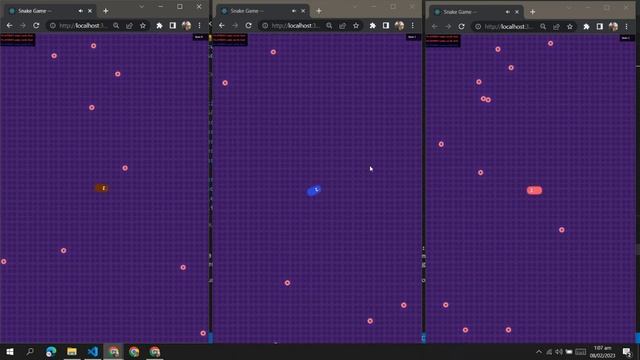The height and width of the screenshot is (360, 640).
Task: Open extensions in the right browser window
Action: [587, 27]
